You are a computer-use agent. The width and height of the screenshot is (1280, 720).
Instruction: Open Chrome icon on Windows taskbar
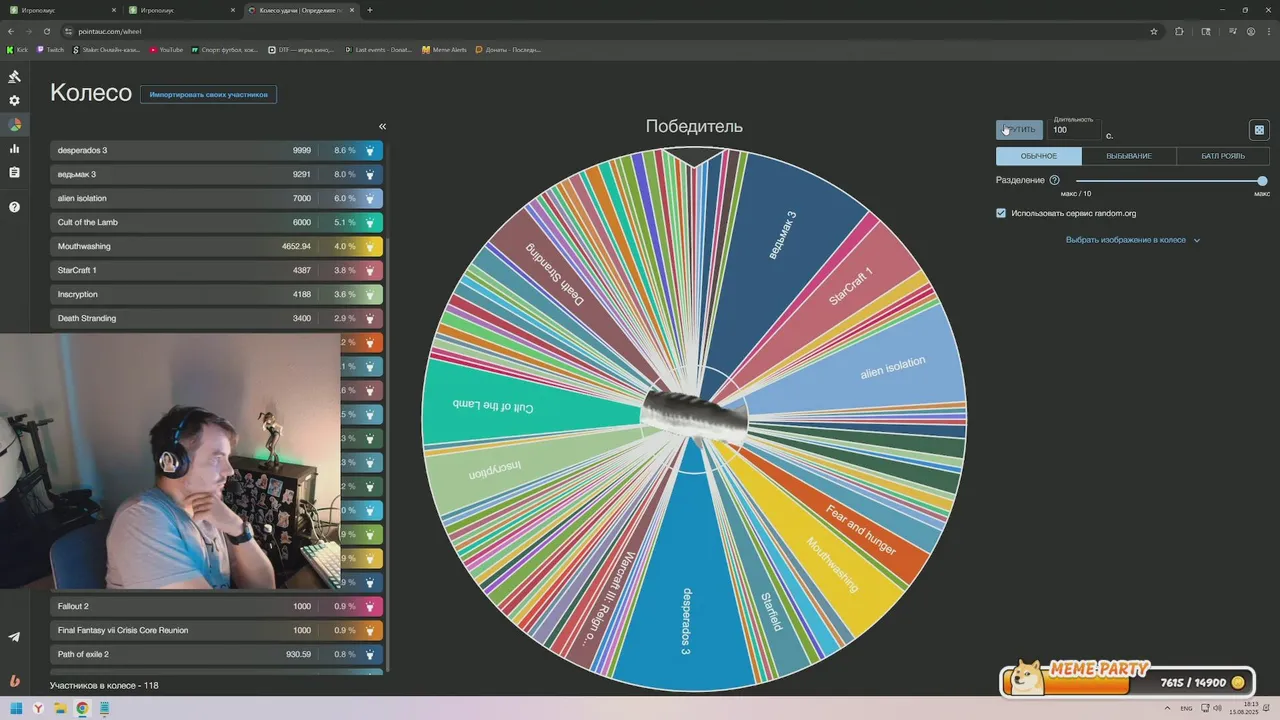click(x=82, y=708)
